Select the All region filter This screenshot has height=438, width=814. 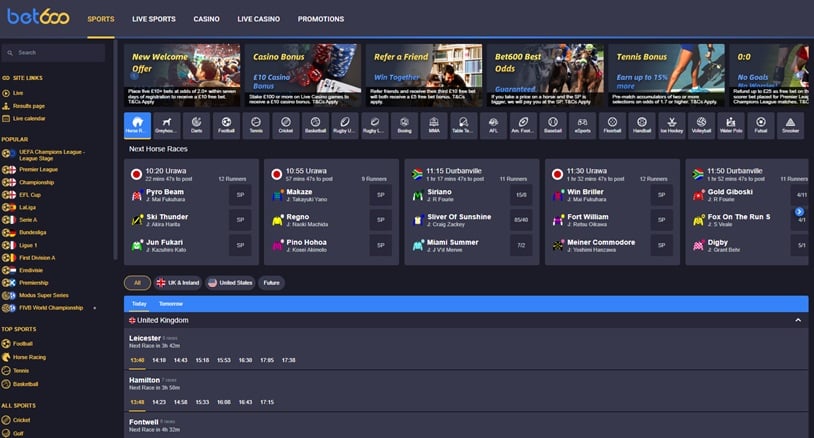pos(138,283)
